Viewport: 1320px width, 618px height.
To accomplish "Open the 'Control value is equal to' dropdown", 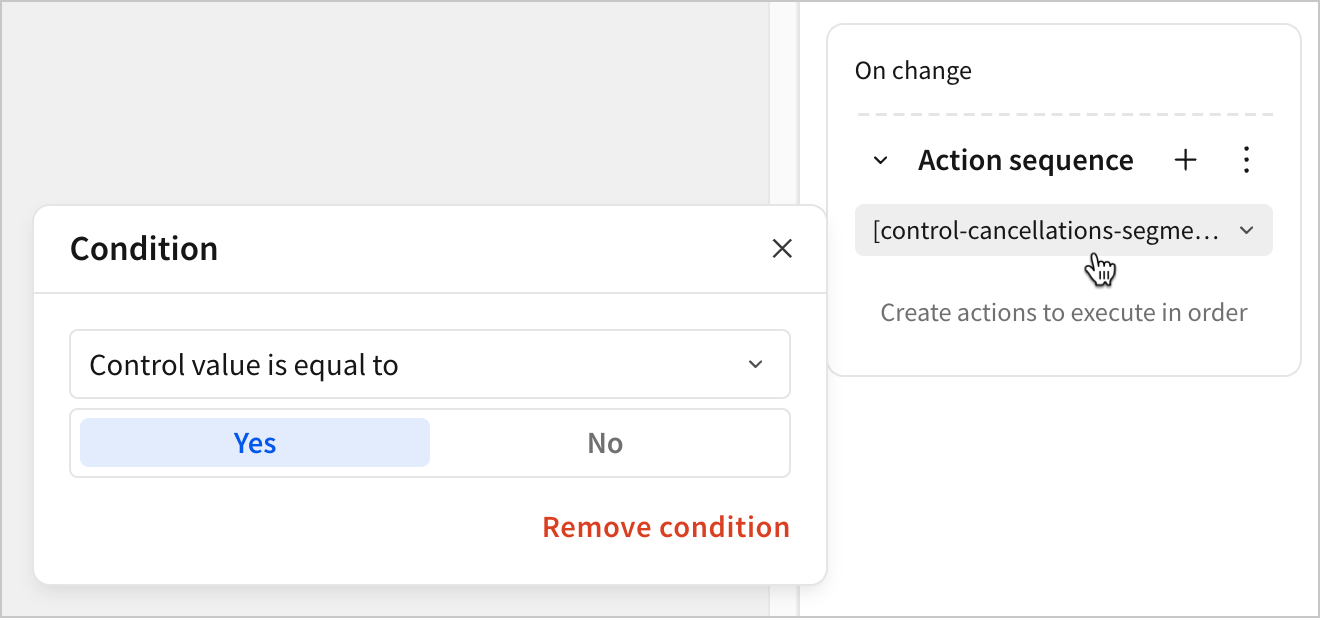I will [x=429, y=365].
